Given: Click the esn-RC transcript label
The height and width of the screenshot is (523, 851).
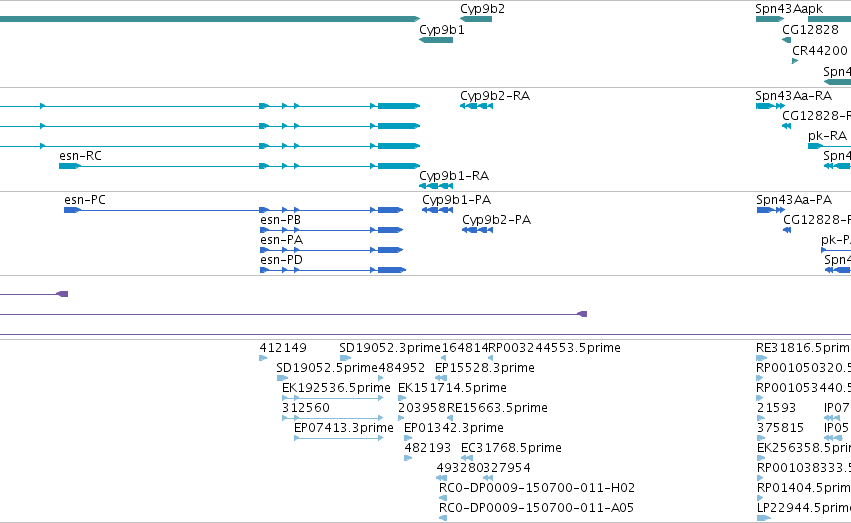Looking at the screenshot, I should (80, 156).
